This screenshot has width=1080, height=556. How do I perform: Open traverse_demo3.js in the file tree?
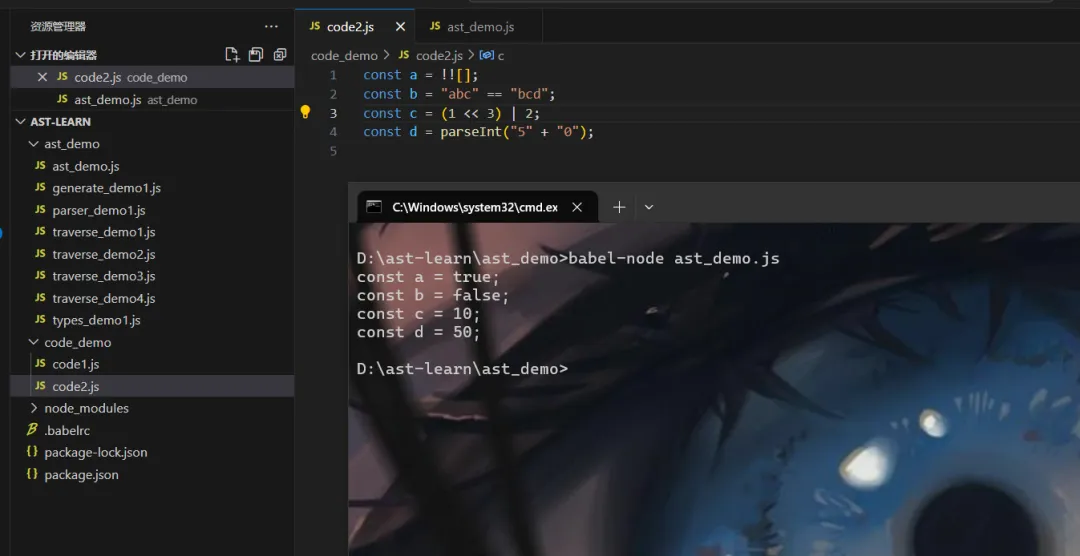(103, 276)
